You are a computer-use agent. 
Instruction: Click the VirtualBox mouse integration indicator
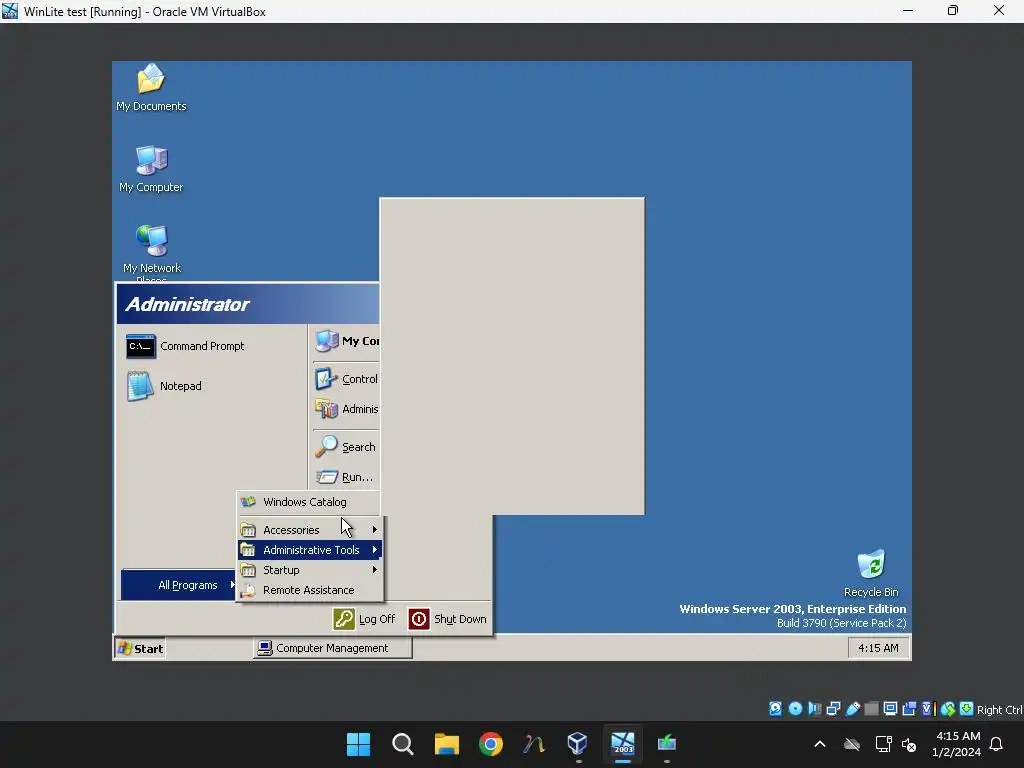(x=948, y=709)
